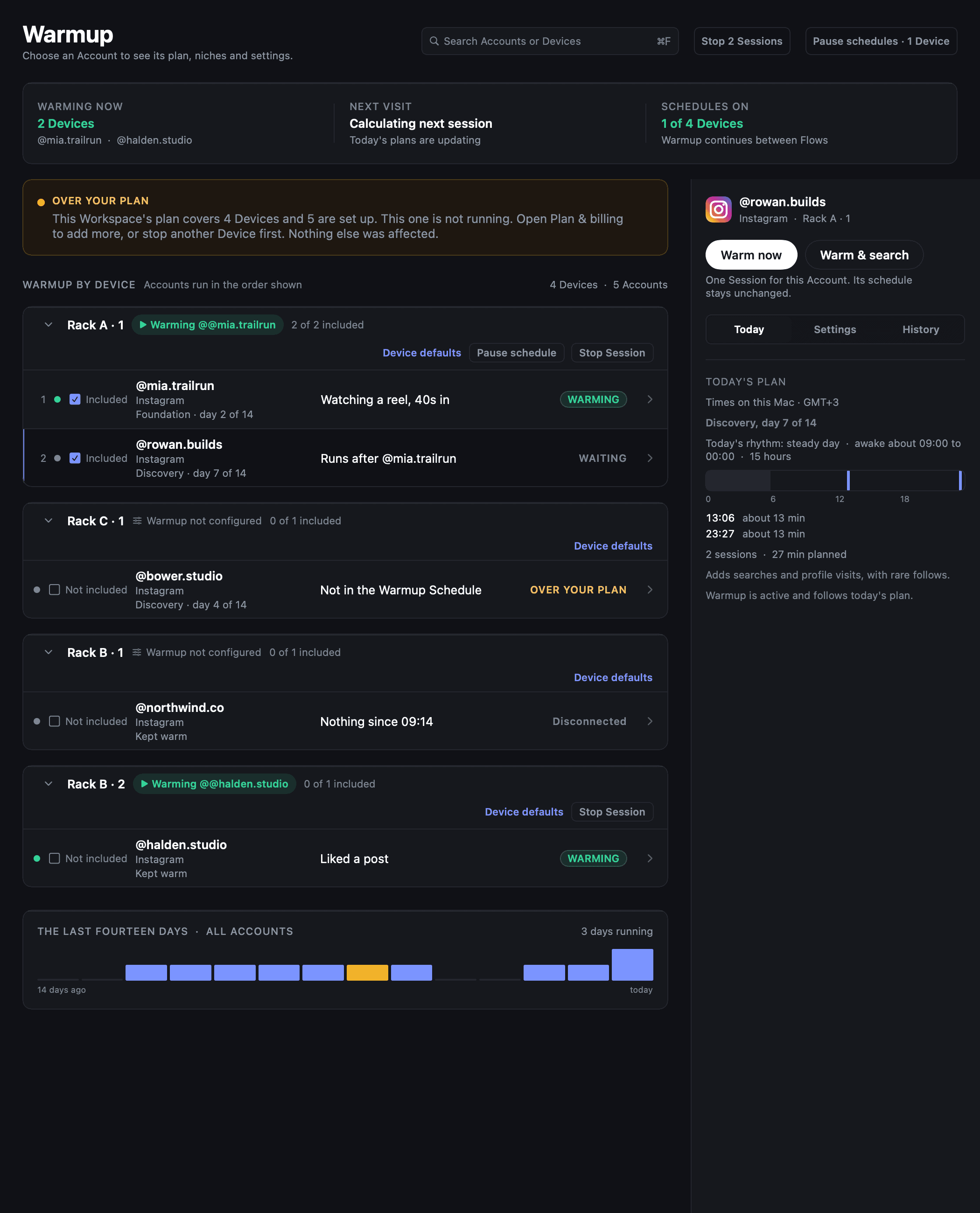This screenshot has width=980, height=1213.
Task: Open @halden.studio row arrow
Action: click(650, 858)
